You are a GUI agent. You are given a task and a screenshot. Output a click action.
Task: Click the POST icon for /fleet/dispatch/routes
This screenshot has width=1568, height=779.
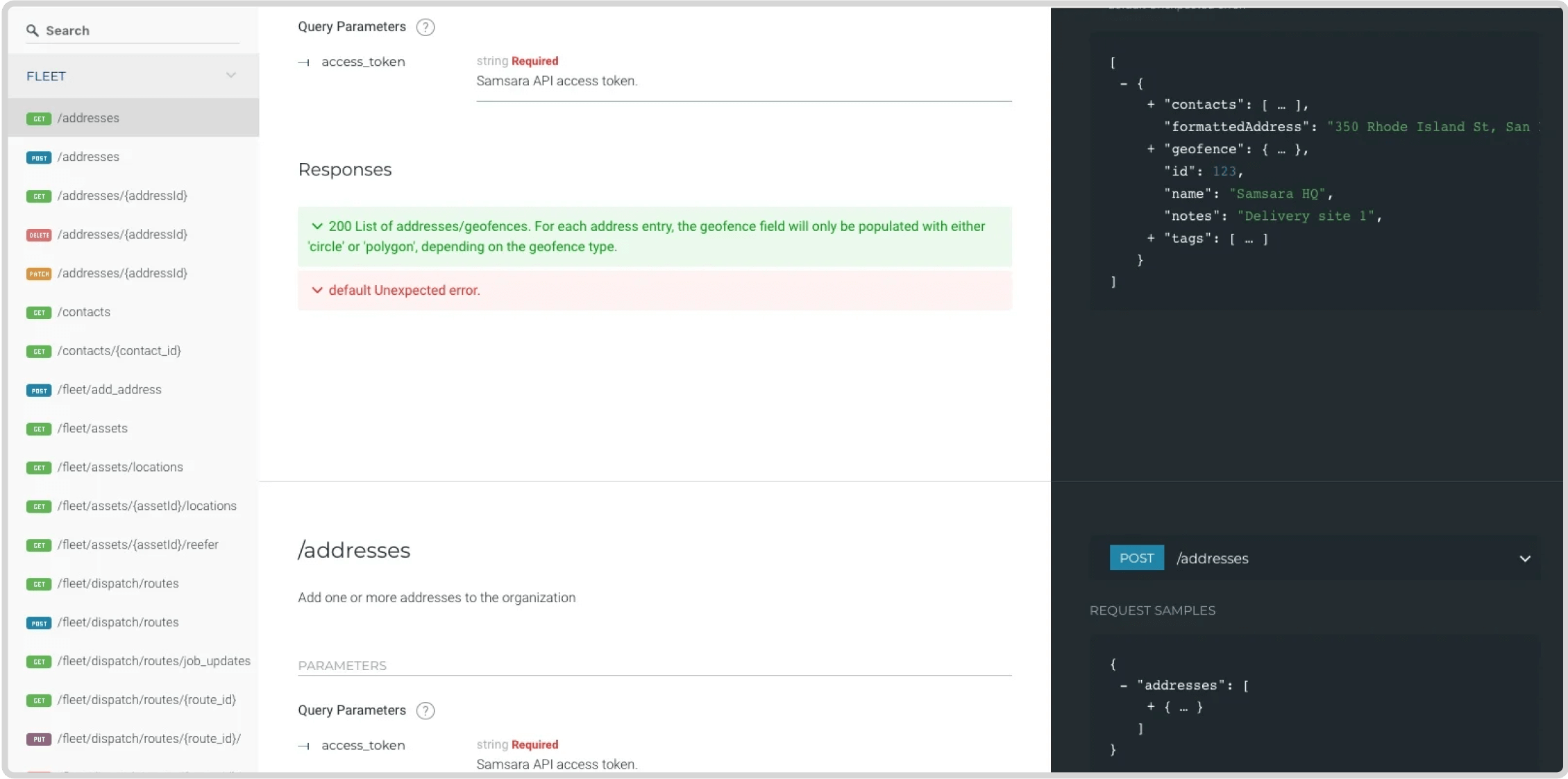(x=39, y=622)
